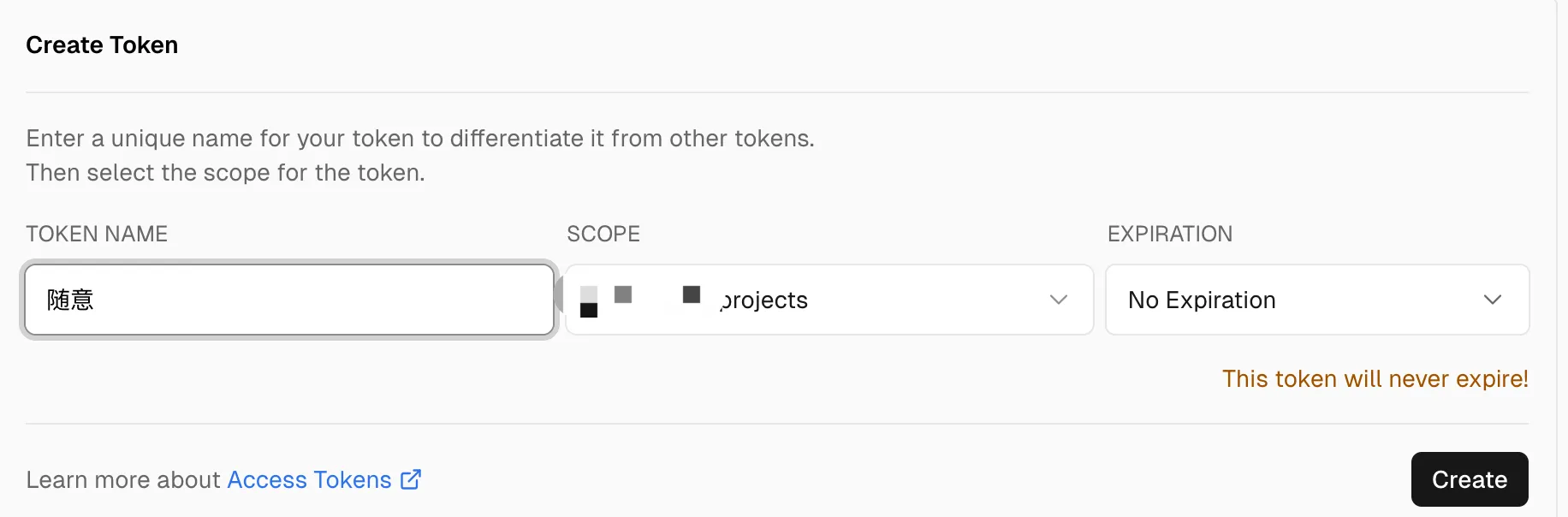1568x517 pixels.
Task: Click the 'Learn more about' text
Action: click(123, 479)
